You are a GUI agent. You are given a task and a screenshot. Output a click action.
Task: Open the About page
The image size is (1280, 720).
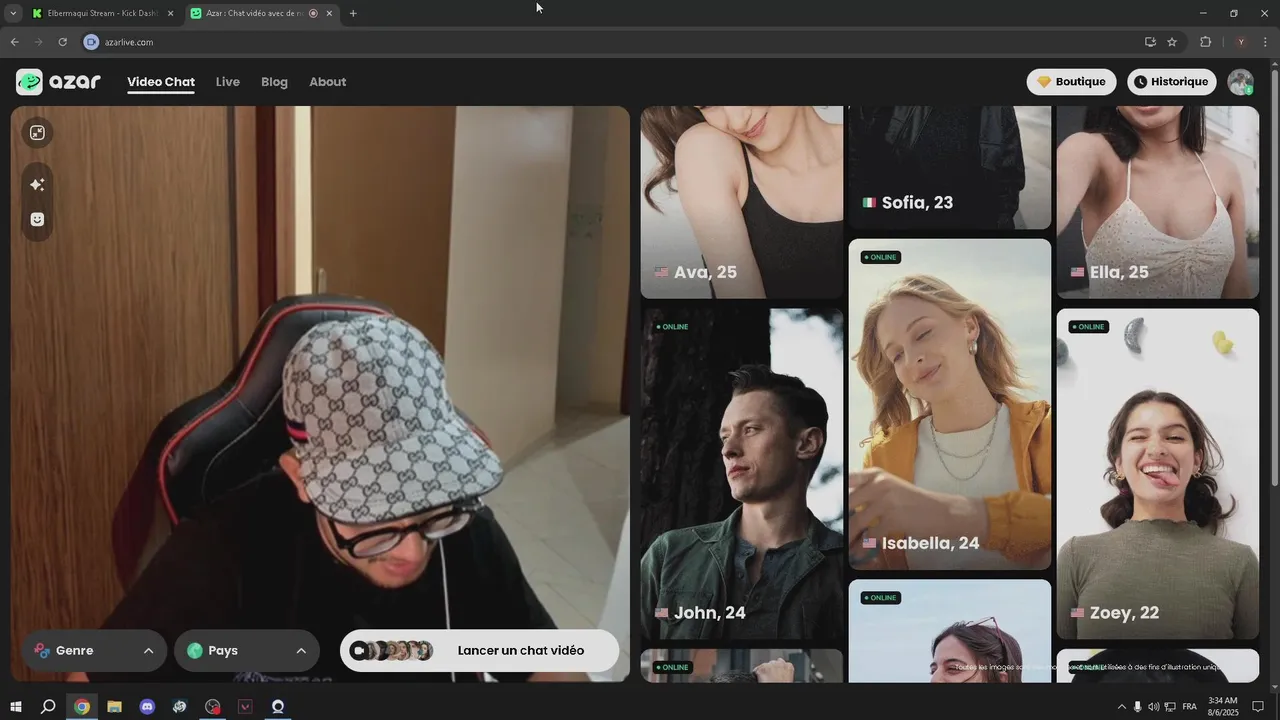coord(328,82)
